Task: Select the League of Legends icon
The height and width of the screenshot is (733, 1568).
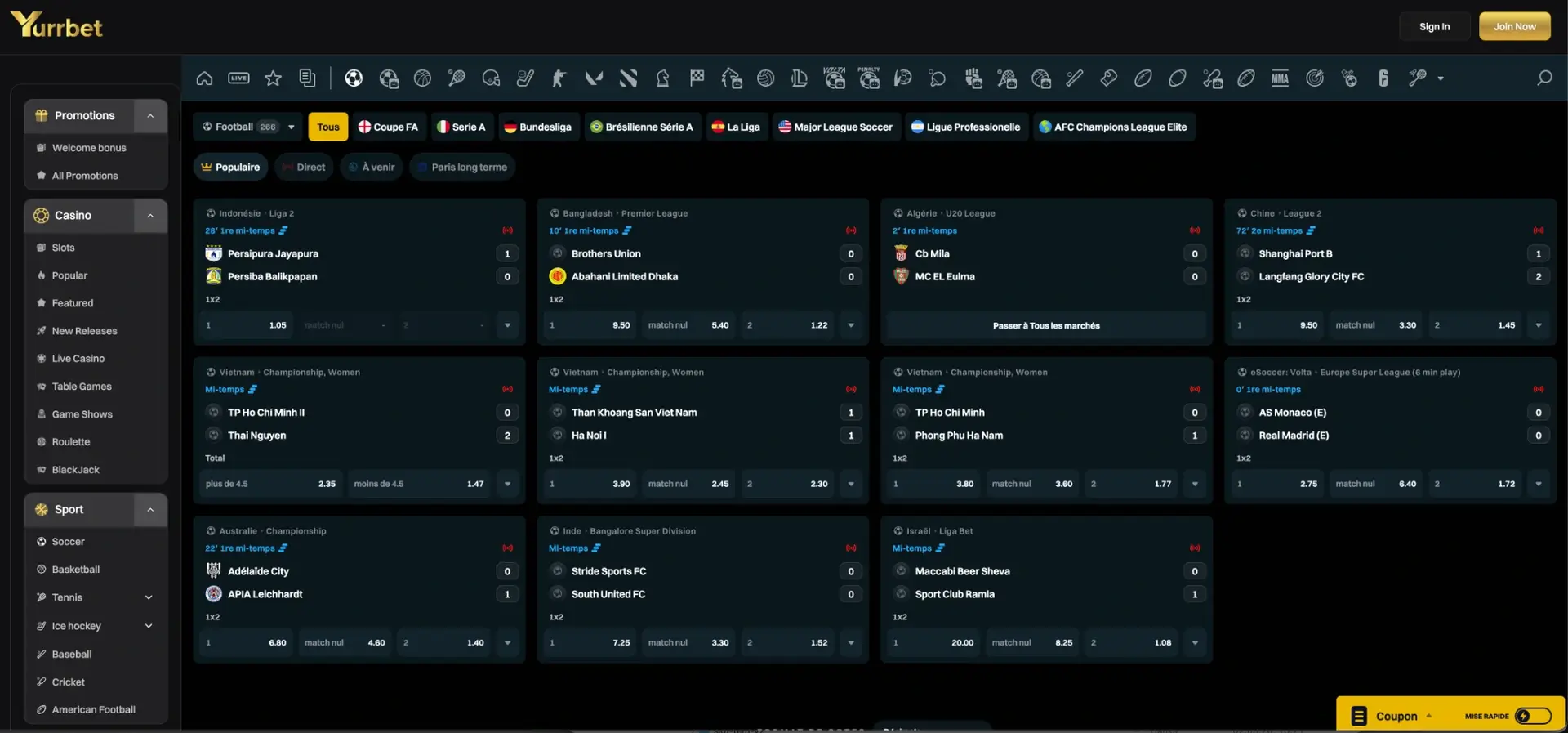Action: [x=800, y=78]
